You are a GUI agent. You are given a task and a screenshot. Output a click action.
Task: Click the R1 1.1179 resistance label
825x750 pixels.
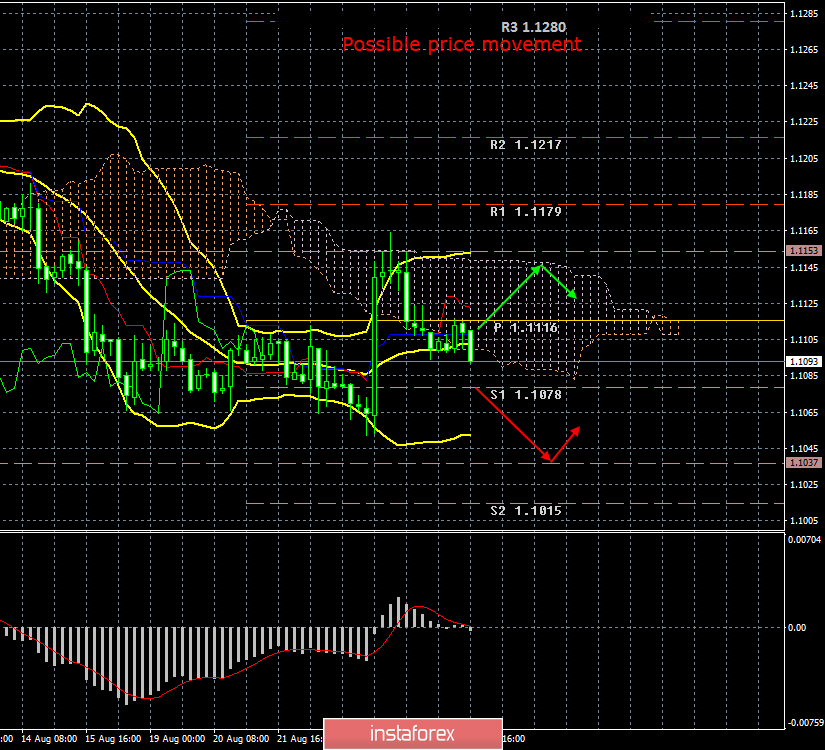tap(526, 212)
